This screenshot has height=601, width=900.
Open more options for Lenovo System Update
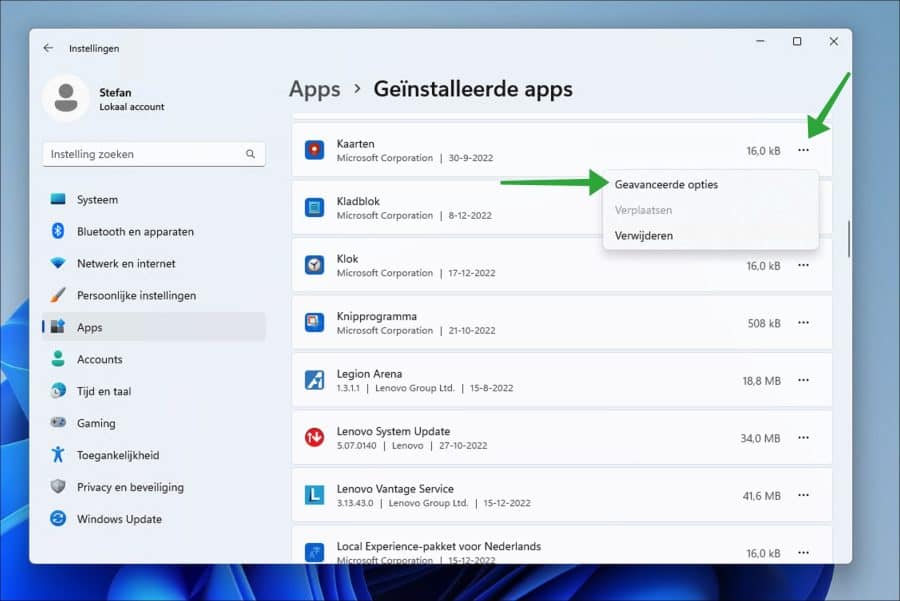[803, 437]
